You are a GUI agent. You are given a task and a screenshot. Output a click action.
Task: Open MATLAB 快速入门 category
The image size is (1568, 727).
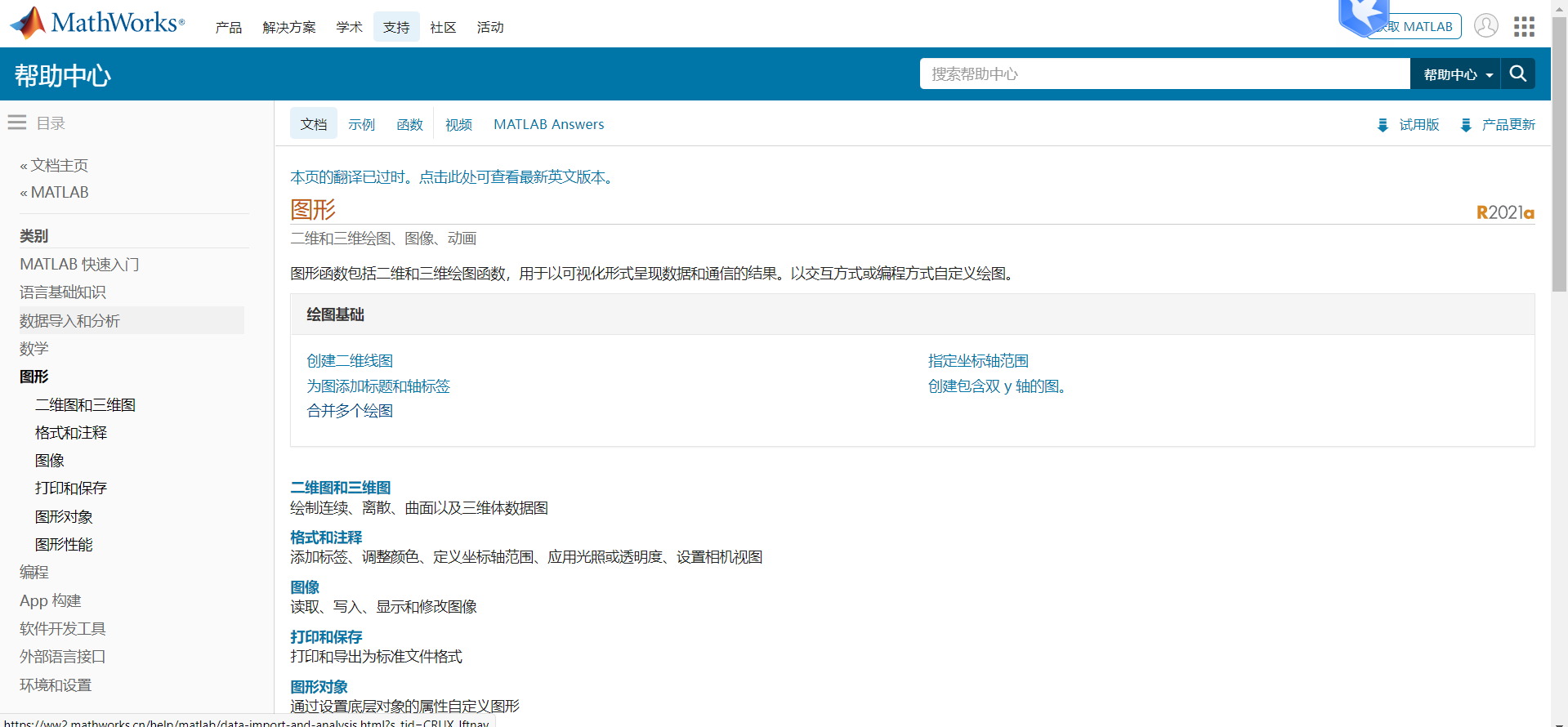point(79,264)
